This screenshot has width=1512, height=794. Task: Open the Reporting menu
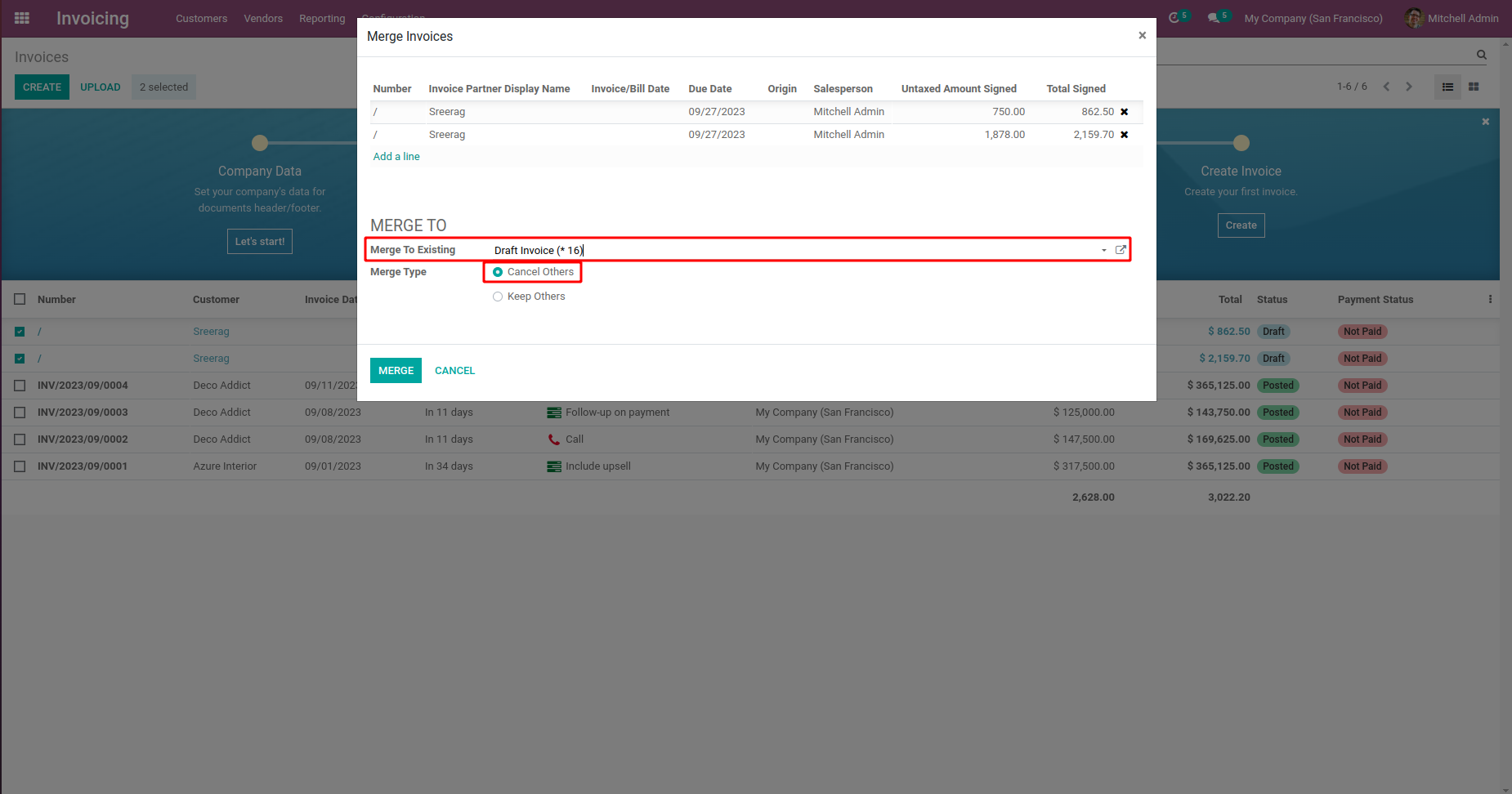[322, 18]
